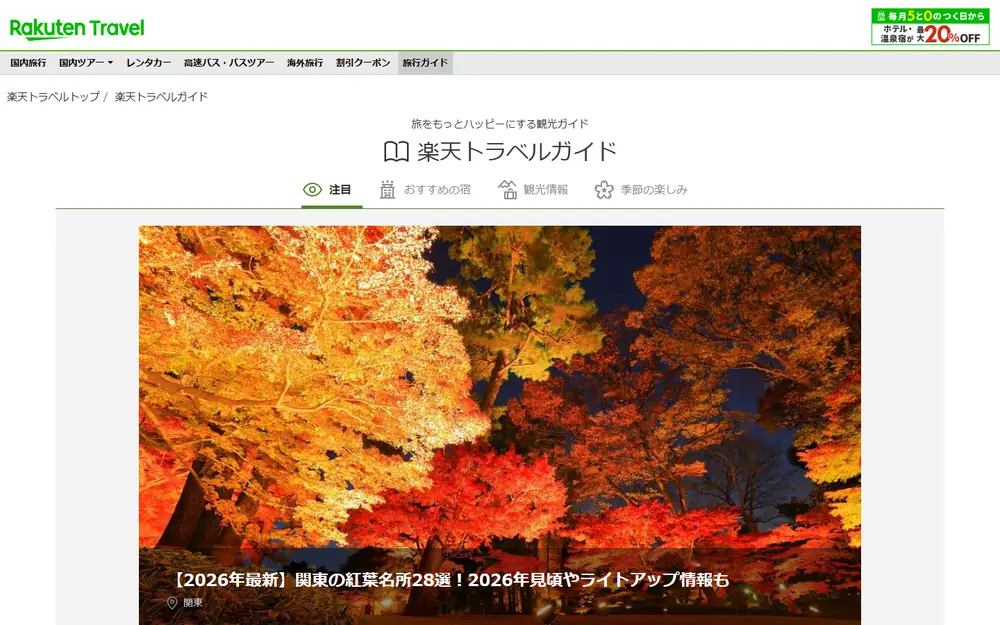
Task: Switch to the おすすめの宿 tab
Action: coord(425,190)
